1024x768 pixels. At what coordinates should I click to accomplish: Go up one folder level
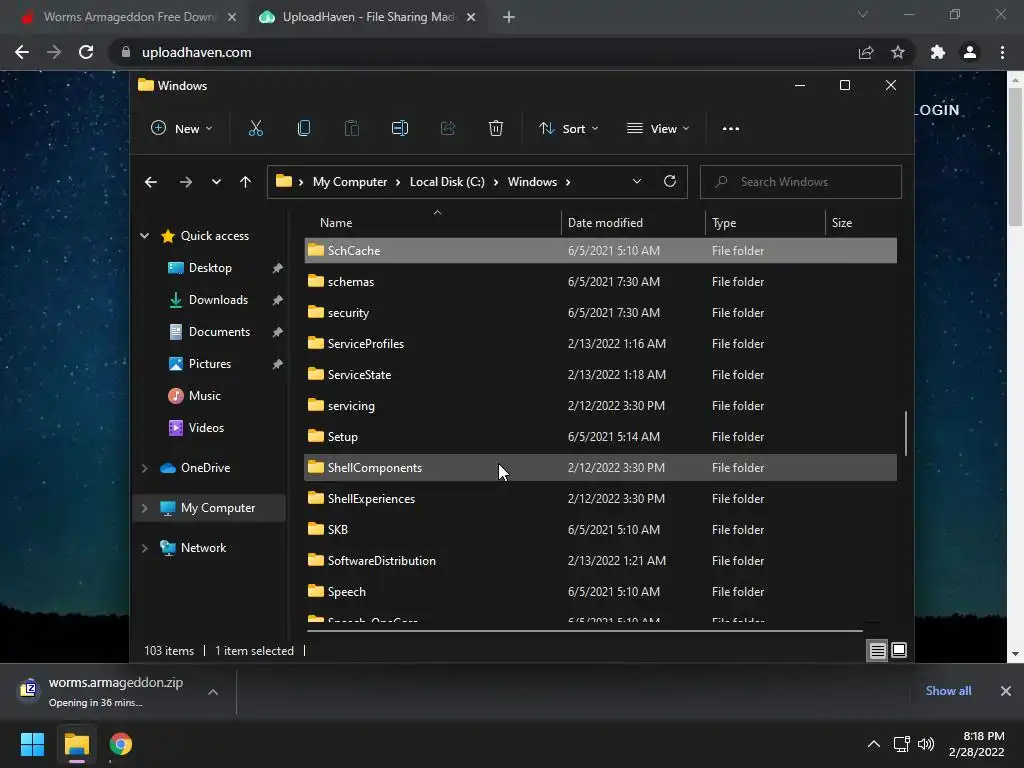(x=246, y=182)
